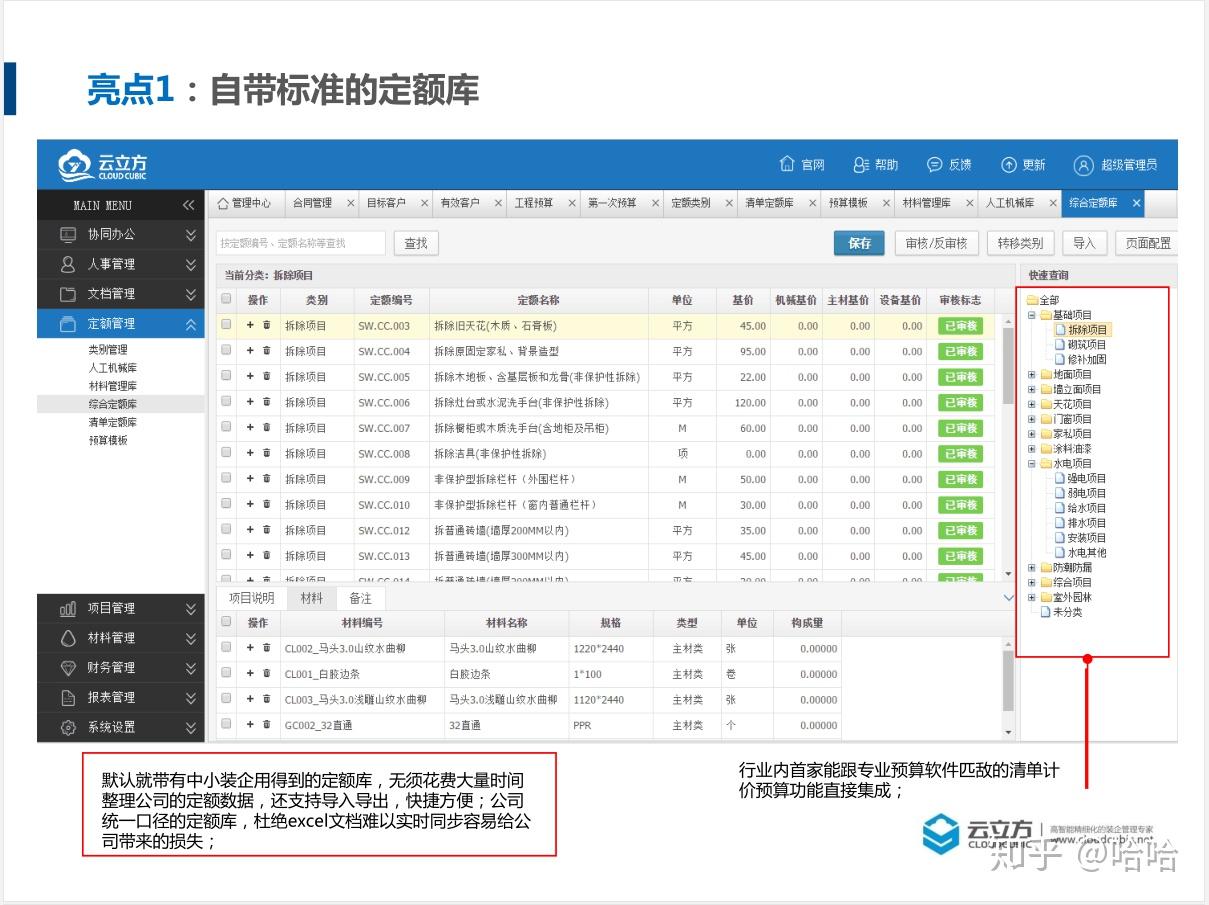
Task: Click the quota search input field
Action: point(300,243)
